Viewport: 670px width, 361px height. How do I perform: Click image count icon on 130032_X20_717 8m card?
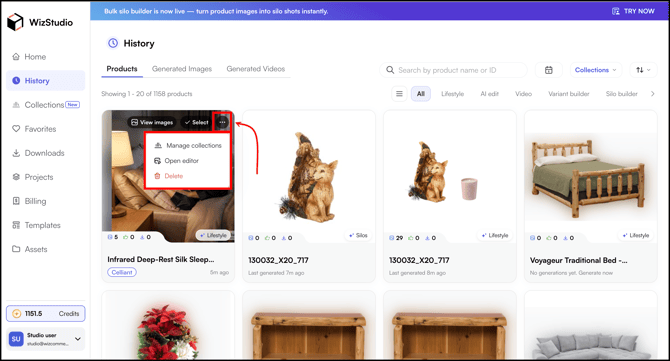pos(392,238)
